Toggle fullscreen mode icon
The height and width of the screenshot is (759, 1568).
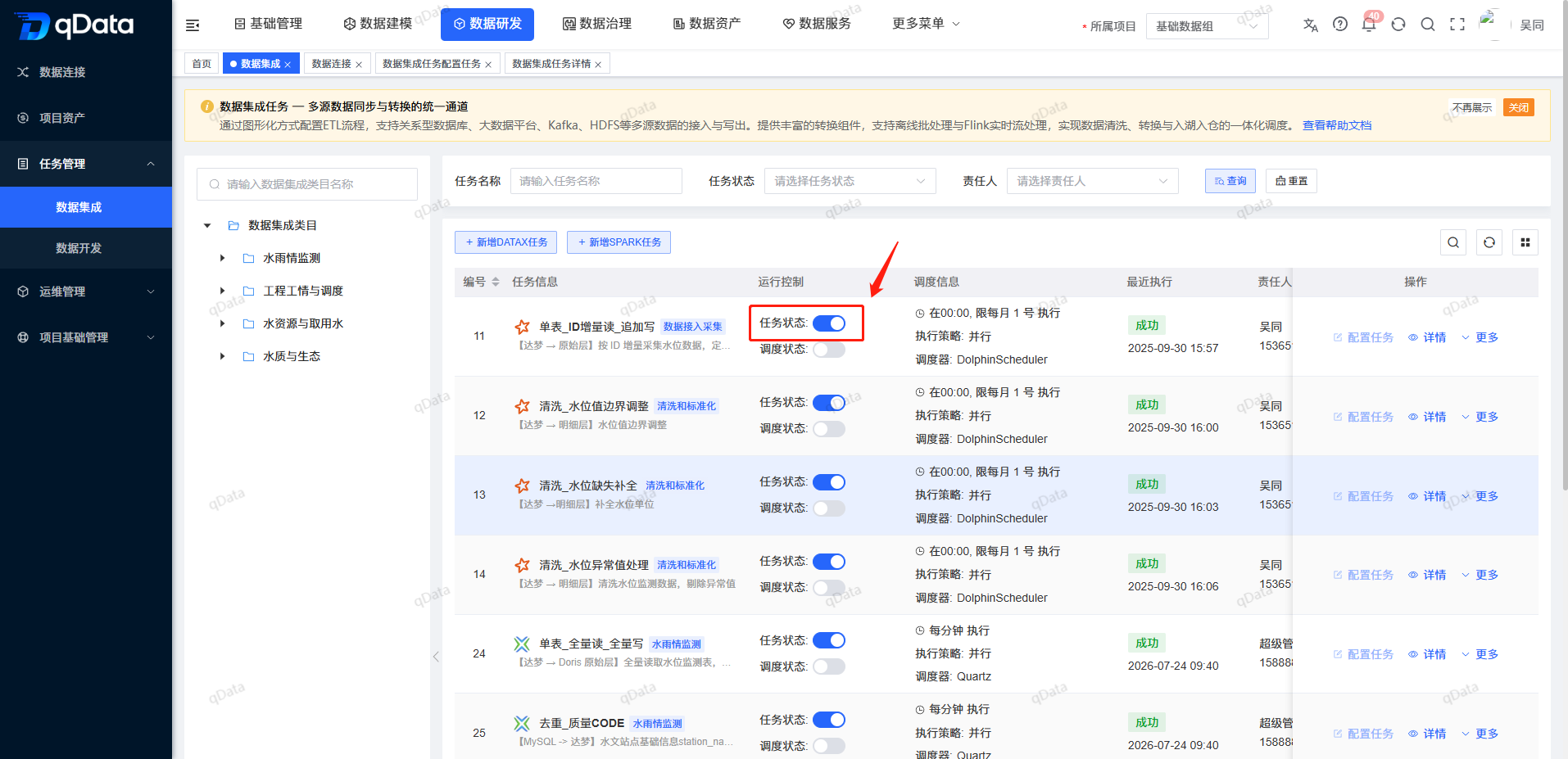coord(1457,25)
